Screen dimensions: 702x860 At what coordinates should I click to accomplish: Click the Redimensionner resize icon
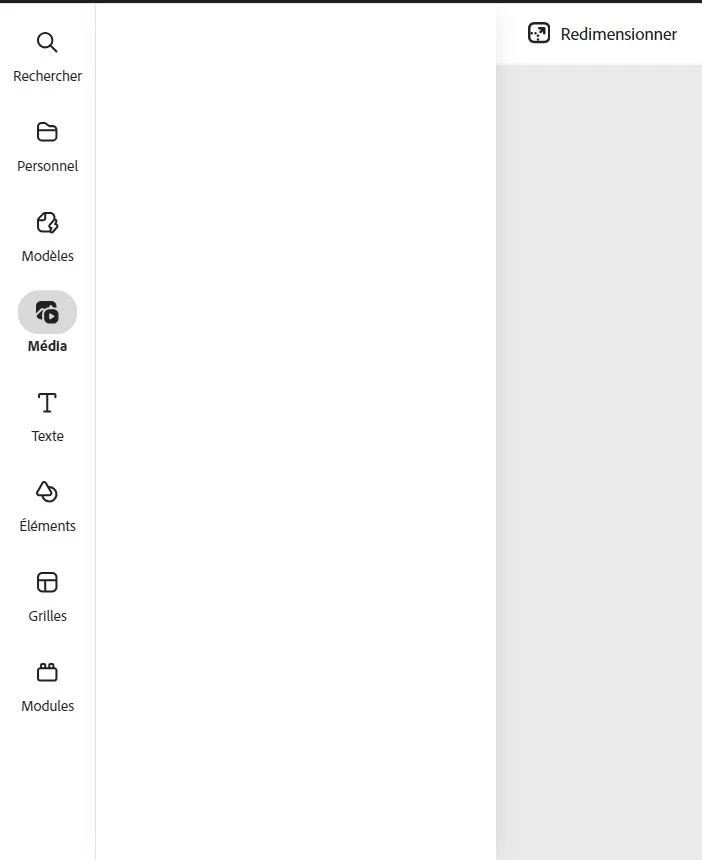539,33
